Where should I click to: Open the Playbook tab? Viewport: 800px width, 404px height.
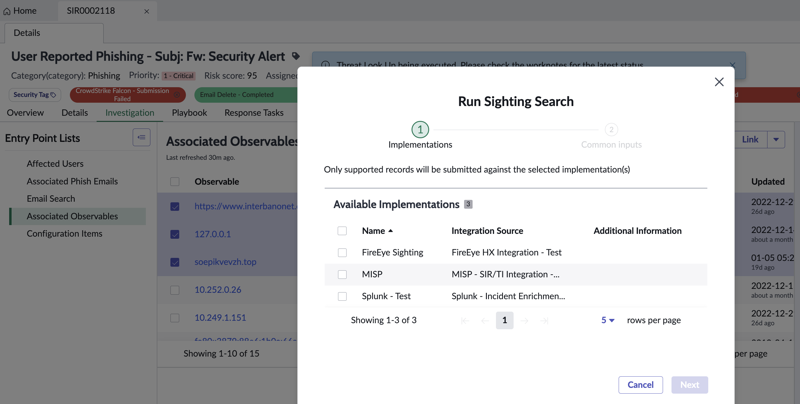click(x=189, y=113)
